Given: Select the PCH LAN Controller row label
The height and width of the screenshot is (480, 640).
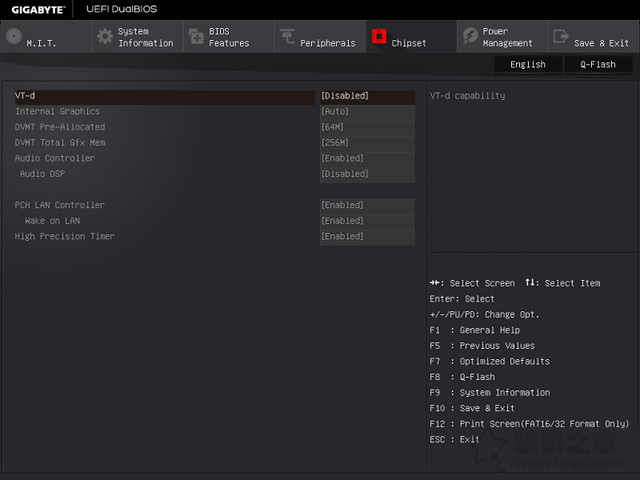Looking at the screenshot, I should tap(59, 205).
